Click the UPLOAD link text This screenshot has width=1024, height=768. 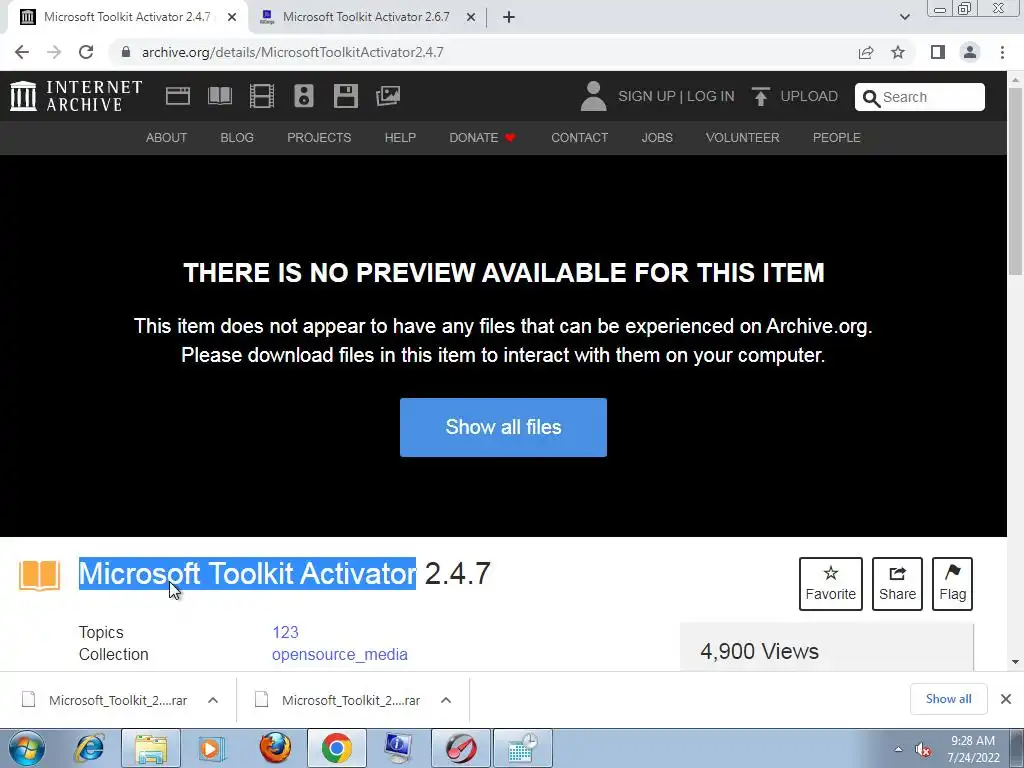coord(808,97)
